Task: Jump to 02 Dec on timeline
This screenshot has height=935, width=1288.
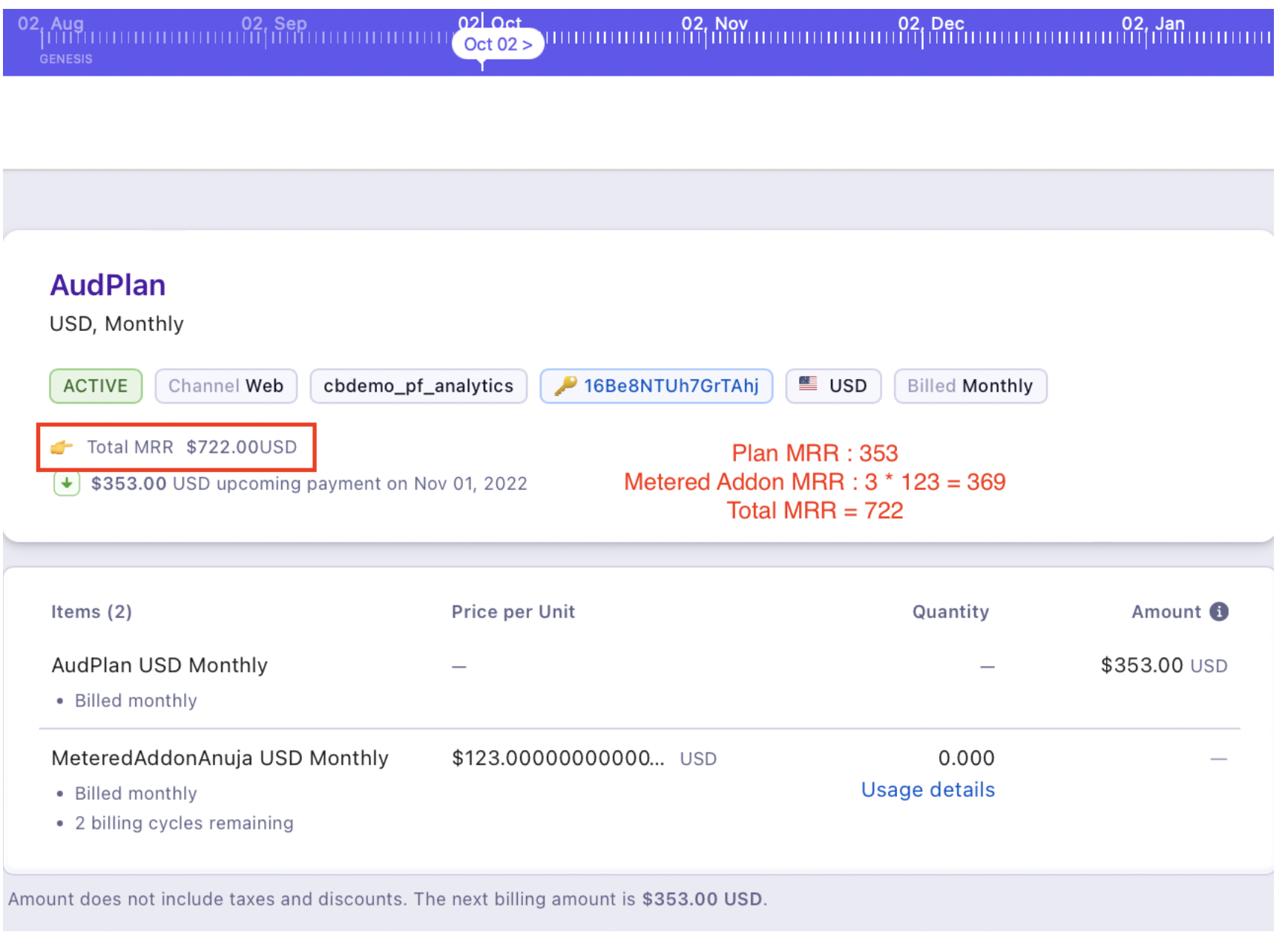Action: (931, 24)
